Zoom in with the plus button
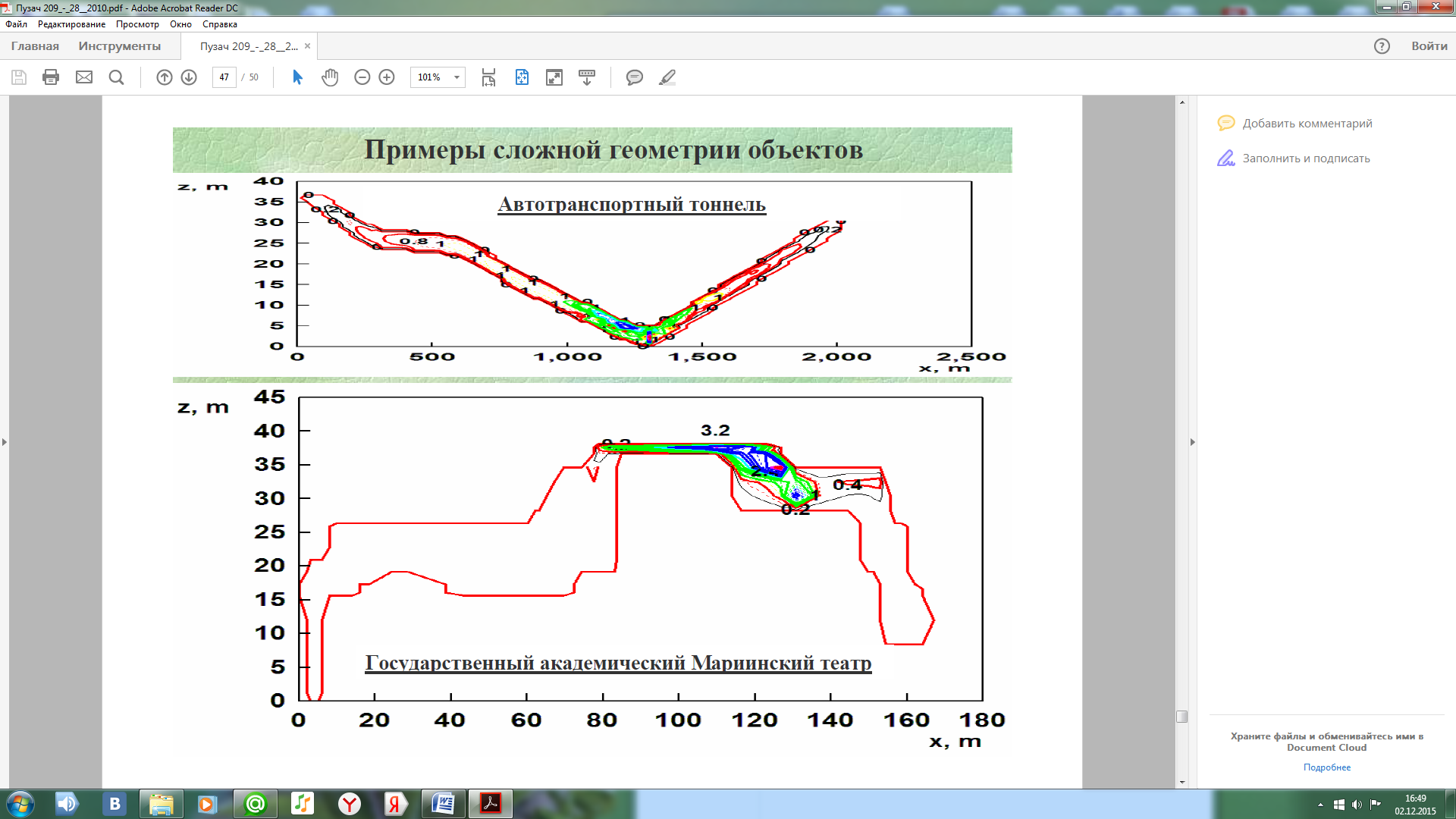1456x819 pixels. [387, 77]
